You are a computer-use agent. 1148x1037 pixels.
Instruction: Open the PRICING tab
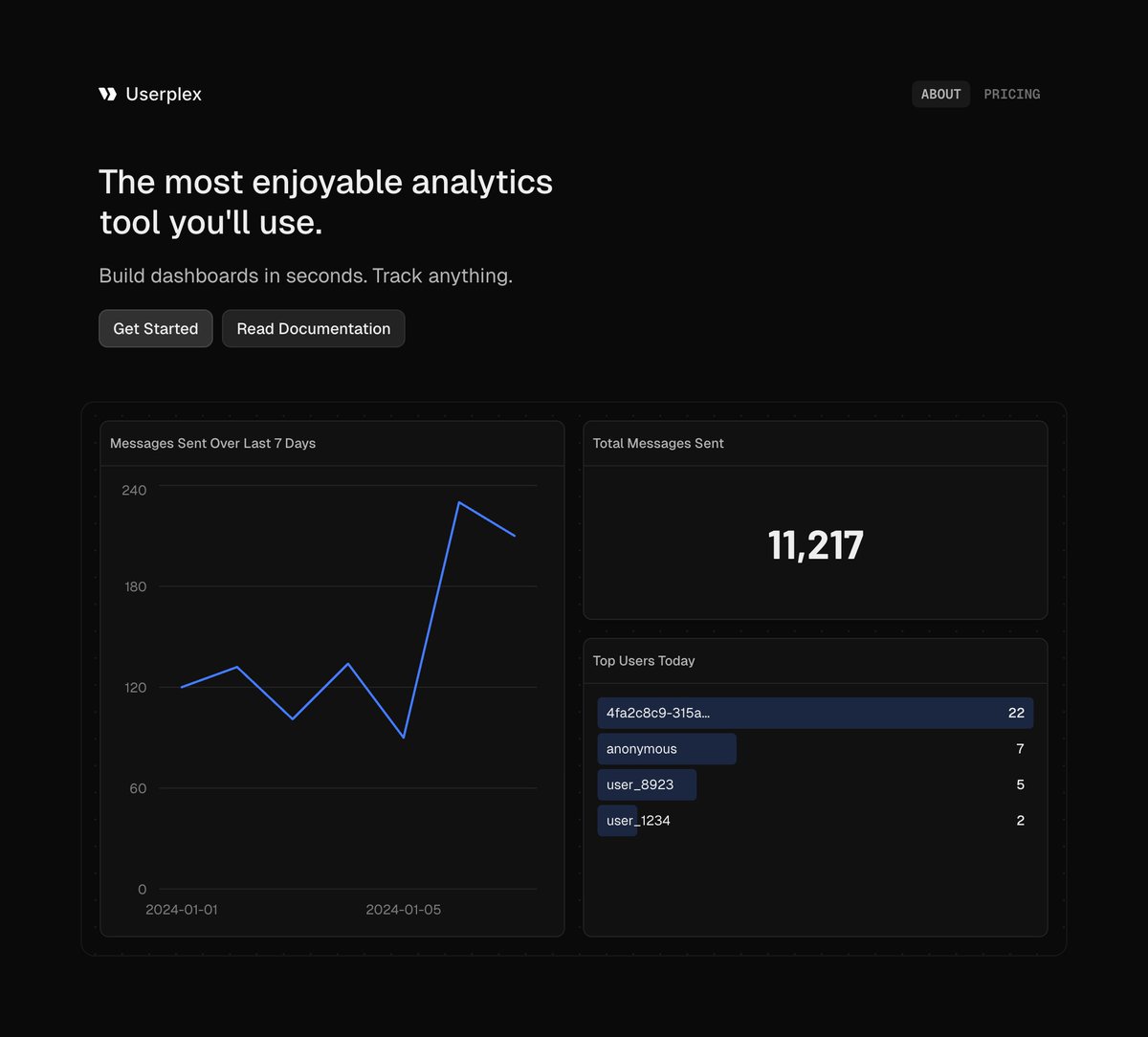pyautogui.click(x=1011, y=94)
